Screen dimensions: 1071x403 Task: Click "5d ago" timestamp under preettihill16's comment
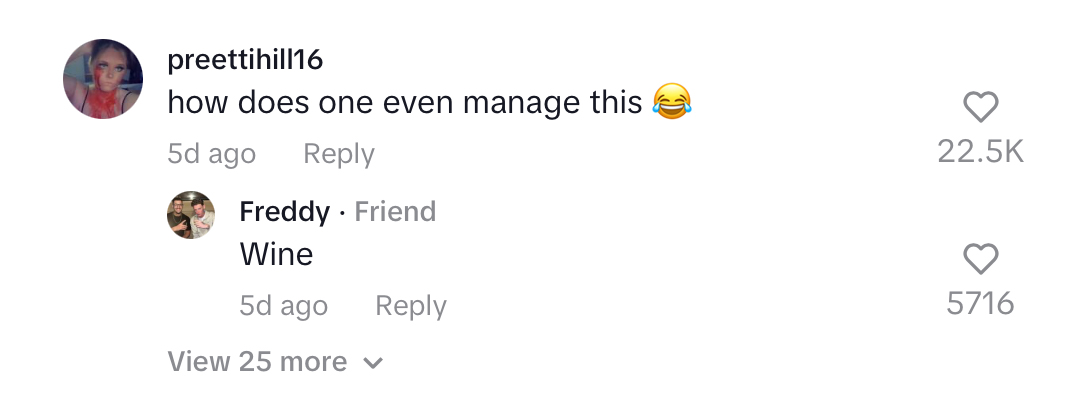(211, 154)
